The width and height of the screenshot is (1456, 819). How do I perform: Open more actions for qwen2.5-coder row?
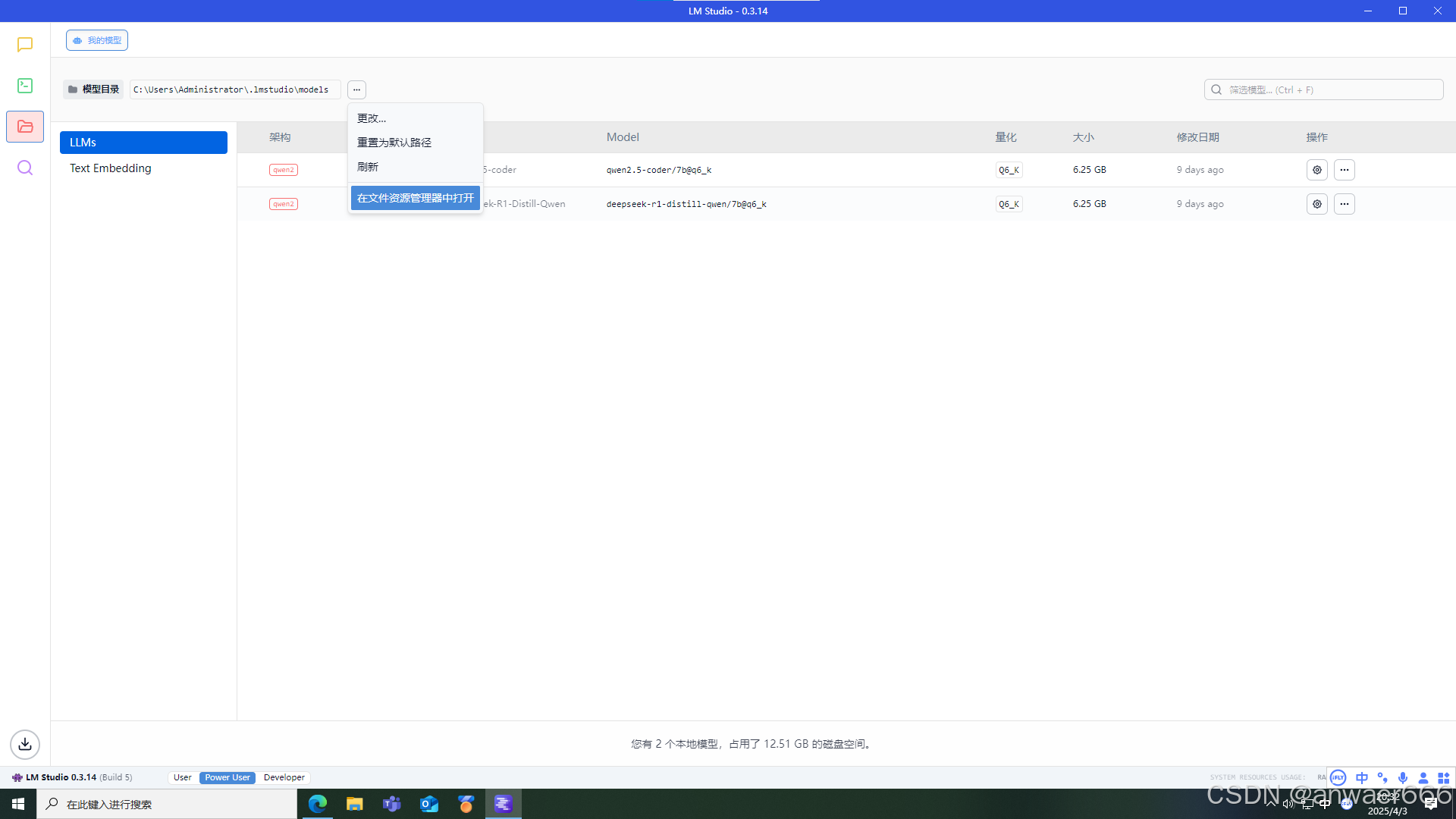[1345, 170]
